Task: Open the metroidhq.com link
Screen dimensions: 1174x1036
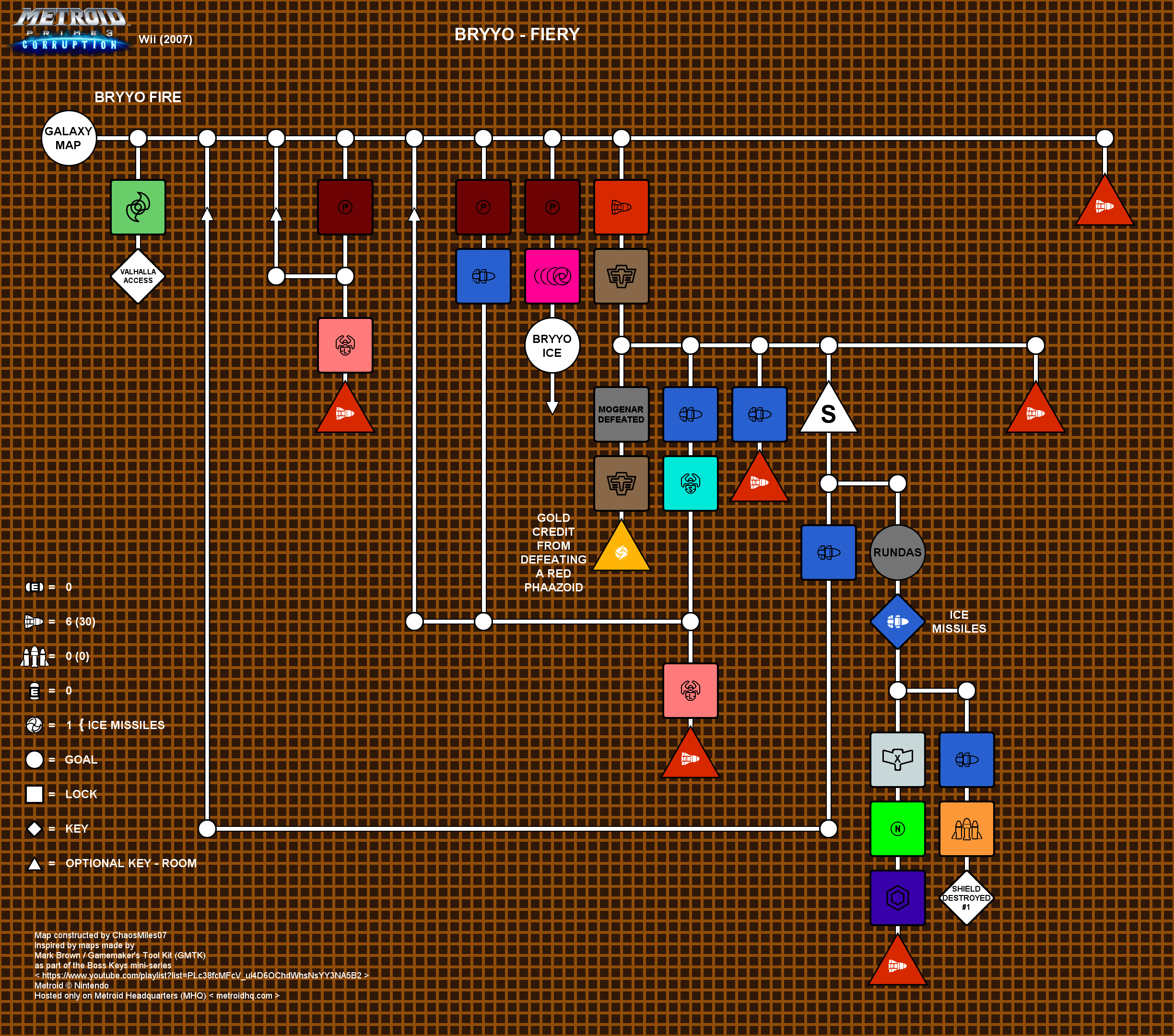Action: tap(244, 995)
